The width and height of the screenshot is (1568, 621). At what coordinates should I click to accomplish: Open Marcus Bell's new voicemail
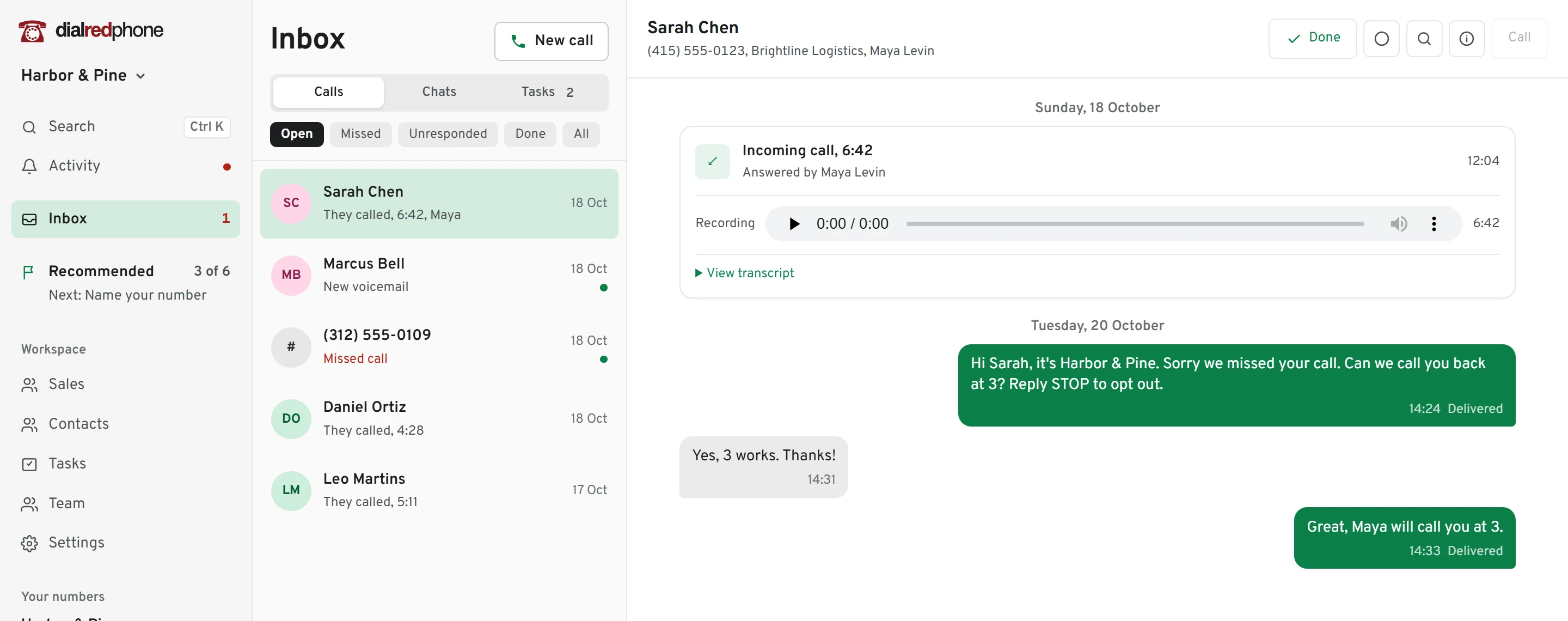coord(439,275)
